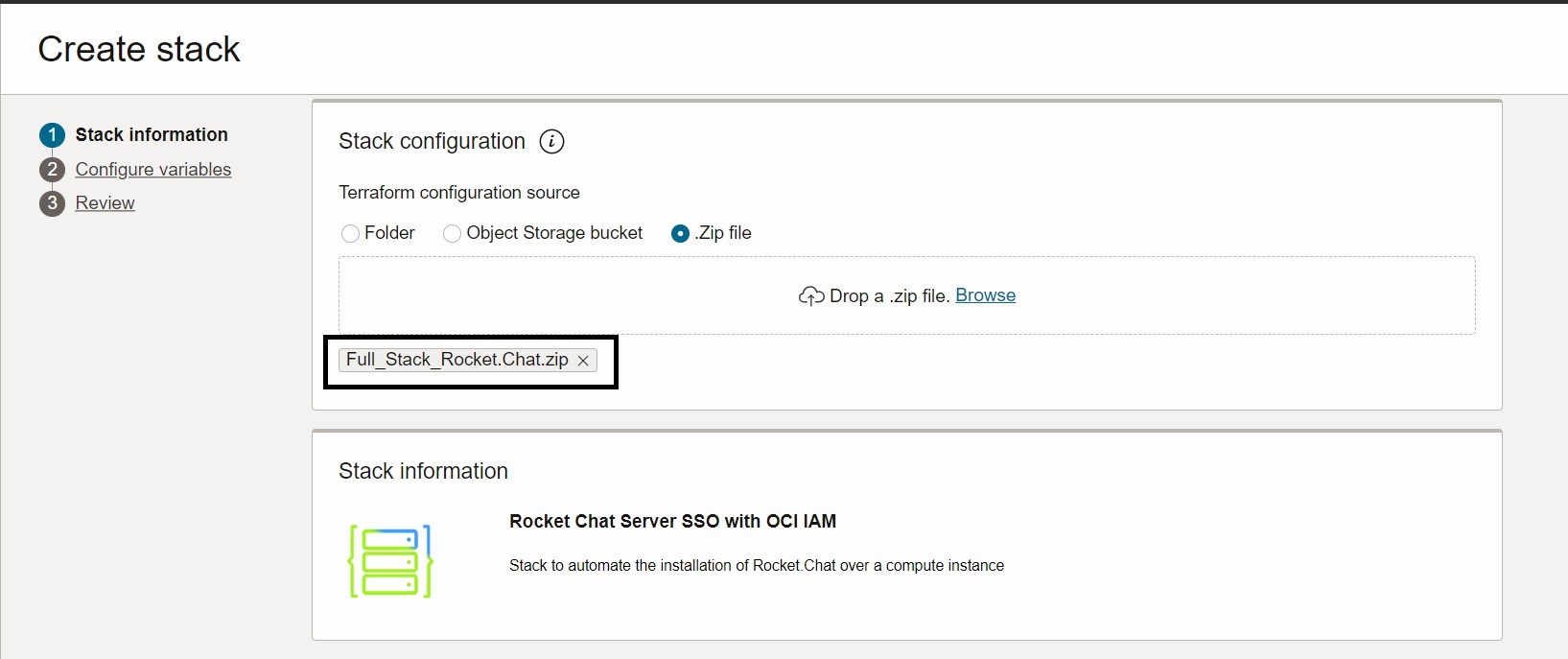Screen dimensions: 1568x659
Task: Select Object Storage bucket source
Action: [x=452, y=233]
